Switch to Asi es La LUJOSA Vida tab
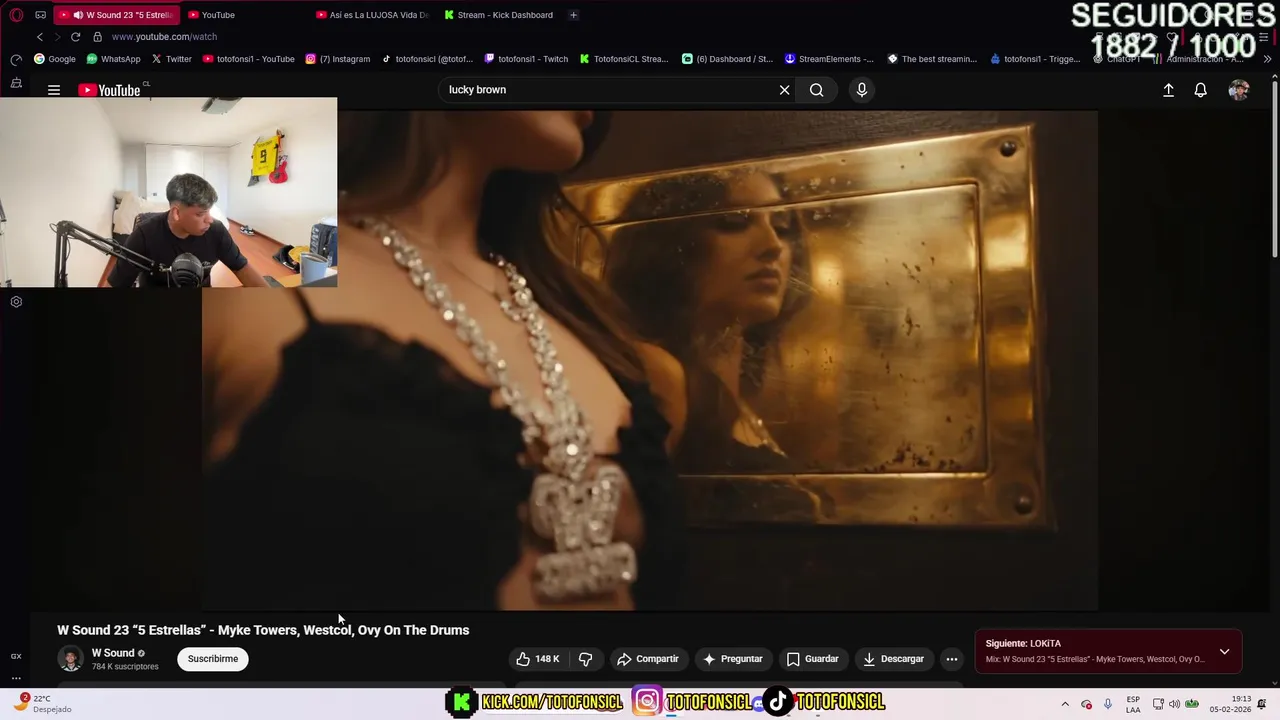Image resolution: width=1280 pixels, height=720 pixels. (372, 15)
